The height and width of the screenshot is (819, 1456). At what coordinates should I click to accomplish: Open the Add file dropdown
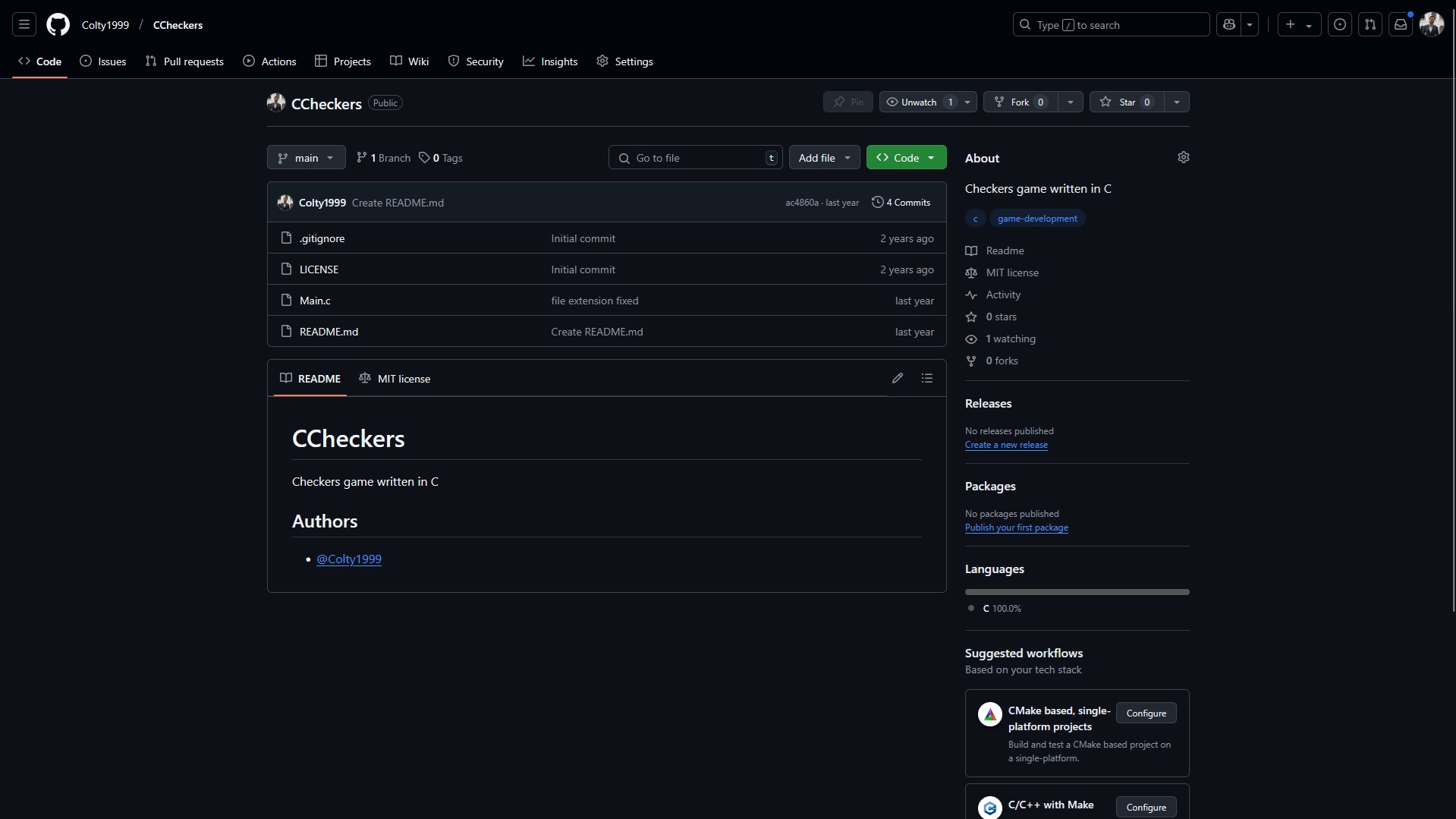825,157
